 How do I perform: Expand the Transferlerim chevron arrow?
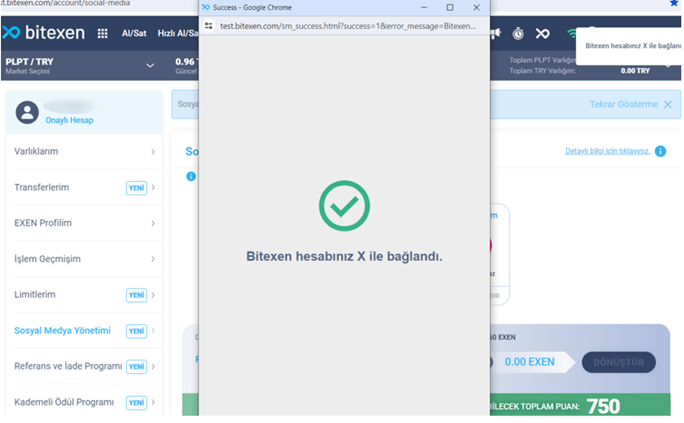pyautogui.click(x=153, y=188)
